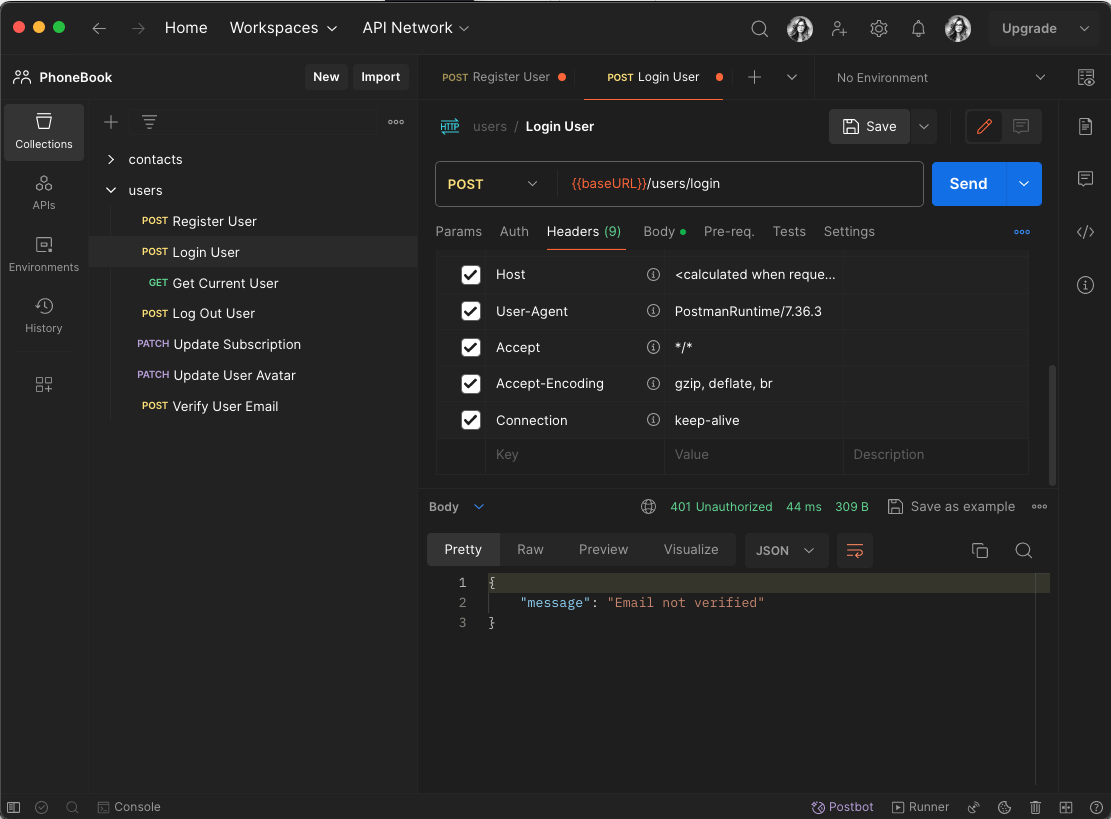
Task: Click the plus icon to create collection
Action: click(111, 122)
